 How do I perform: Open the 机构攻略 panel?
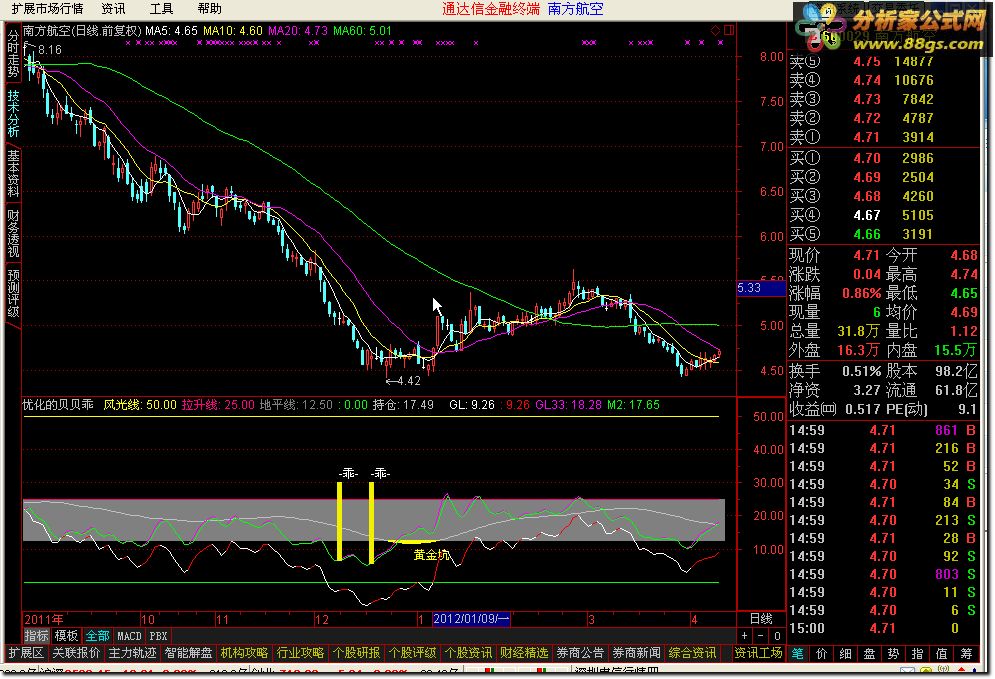pos(244,653)
